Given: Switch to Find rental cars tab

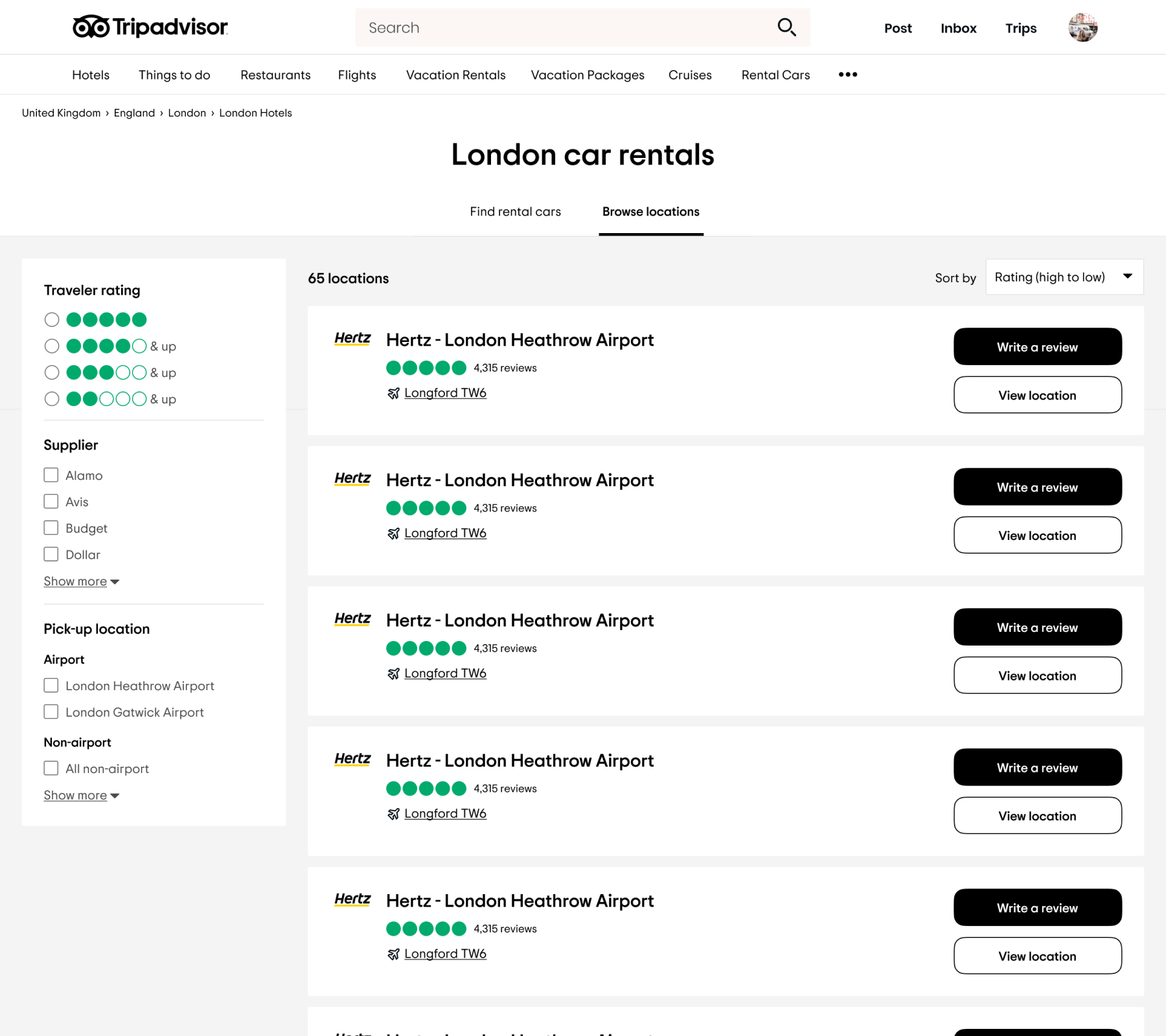Looking at the screenshot, I should pyautogui.click(x=516, y=212).
